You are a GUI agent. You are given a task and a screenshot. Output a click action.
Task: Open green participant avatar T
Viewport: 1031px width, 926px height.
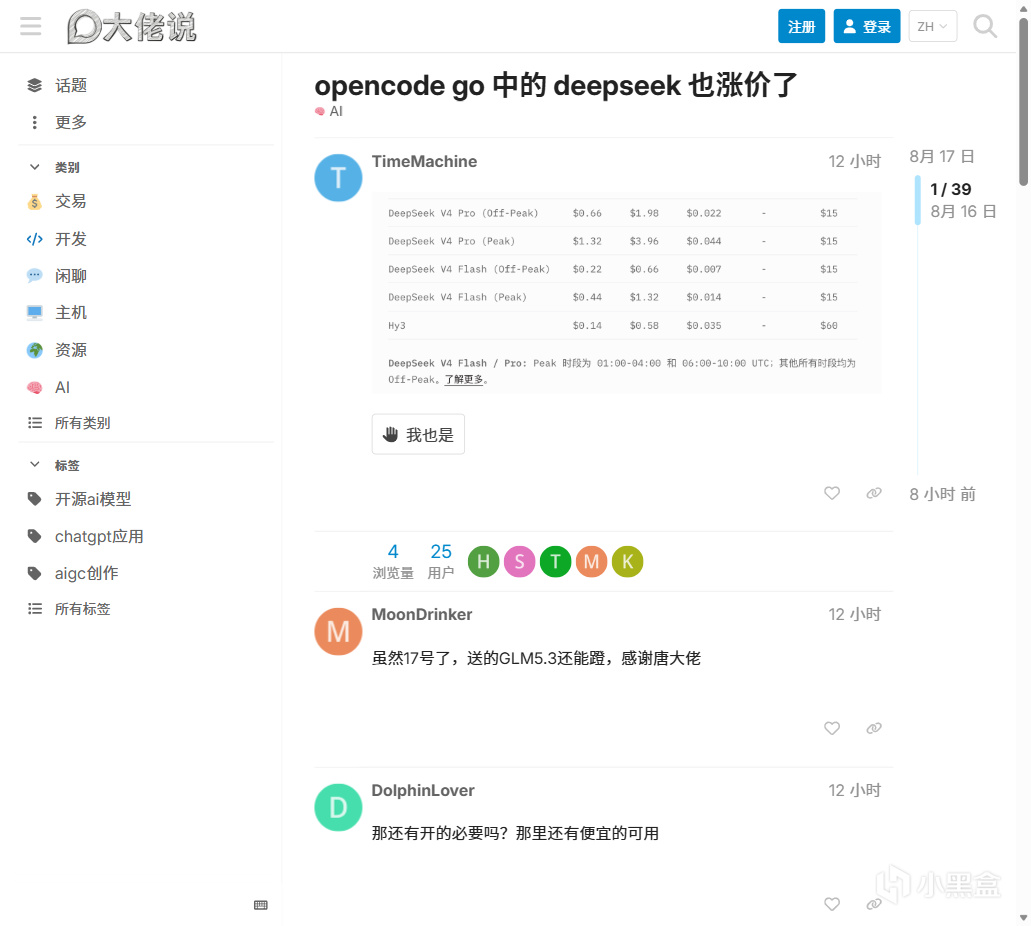556,562
